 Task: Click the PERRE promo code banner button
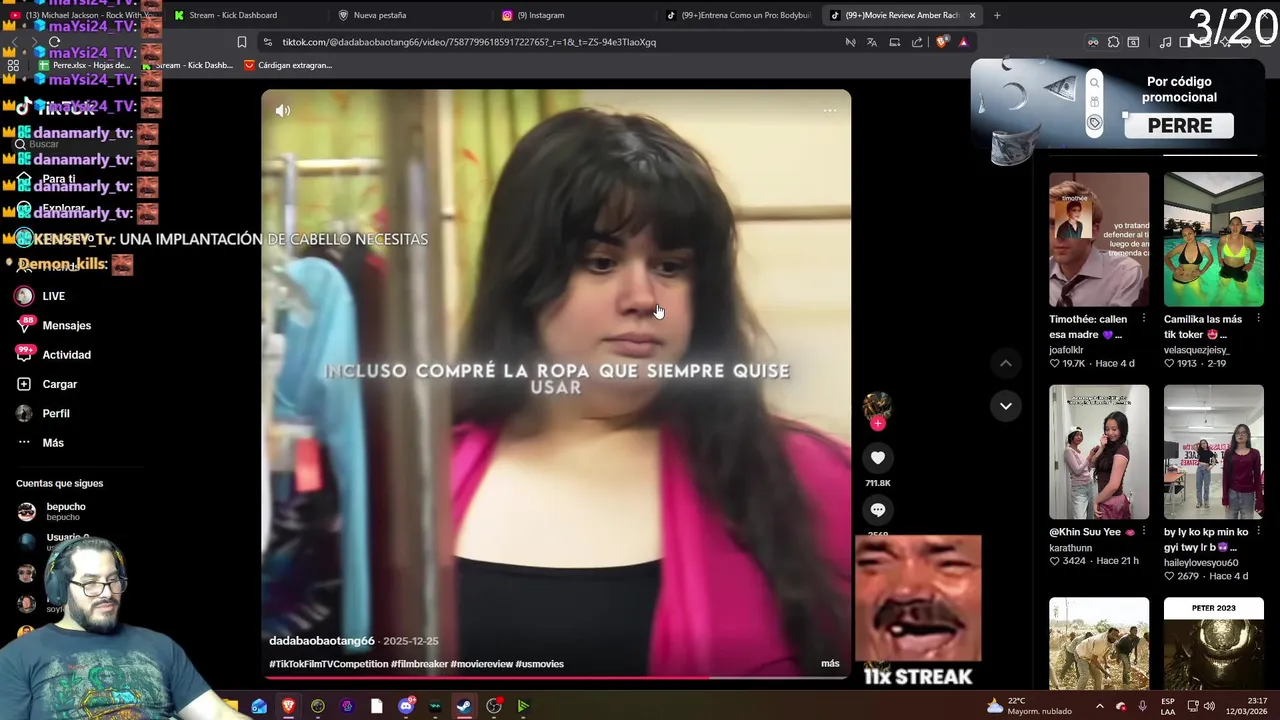click(1180, 126)
